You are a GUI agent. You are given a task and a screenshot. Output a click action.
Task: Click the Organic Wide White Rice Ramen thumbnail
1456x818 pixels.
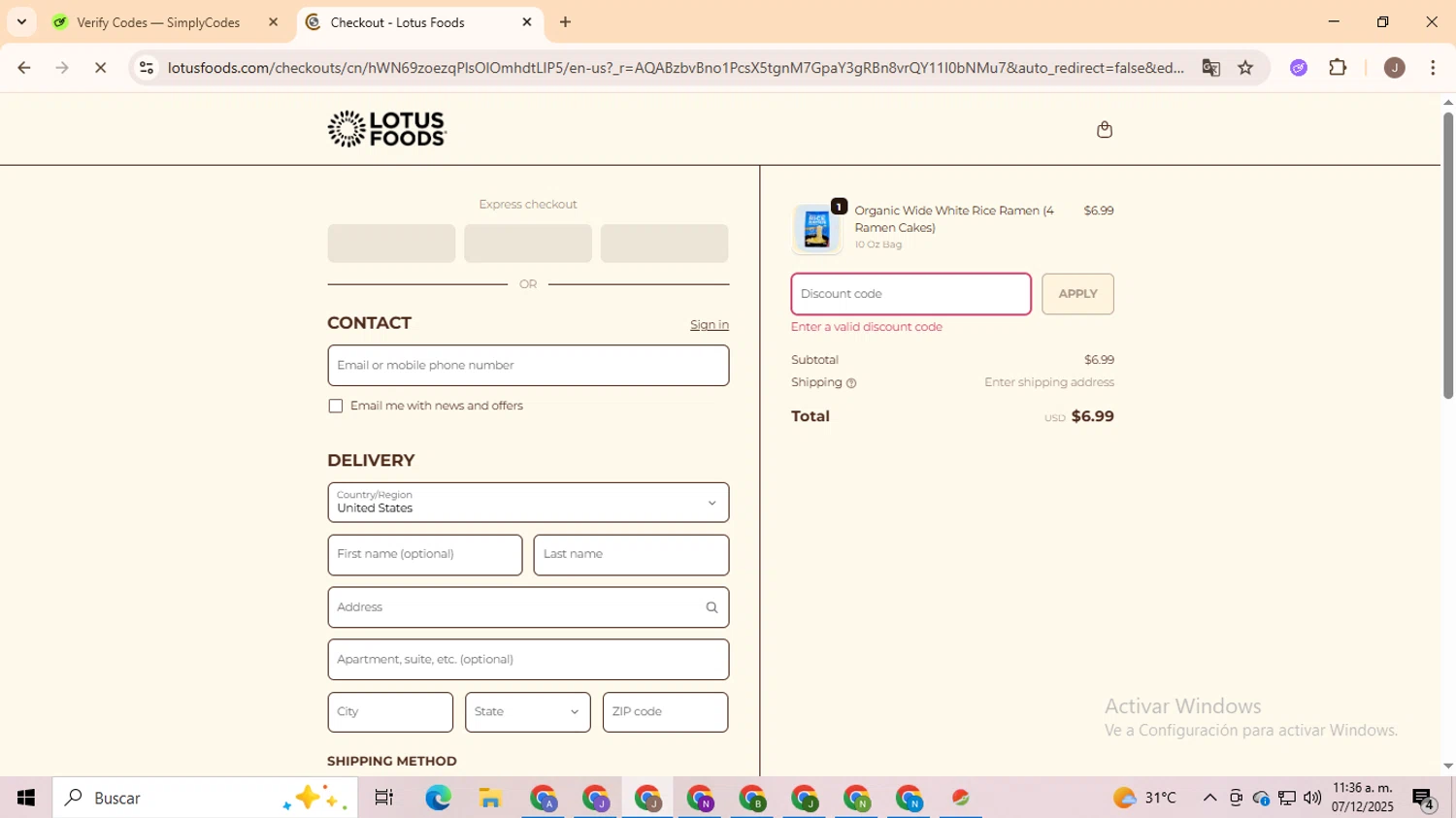click(x=816, y=229)
